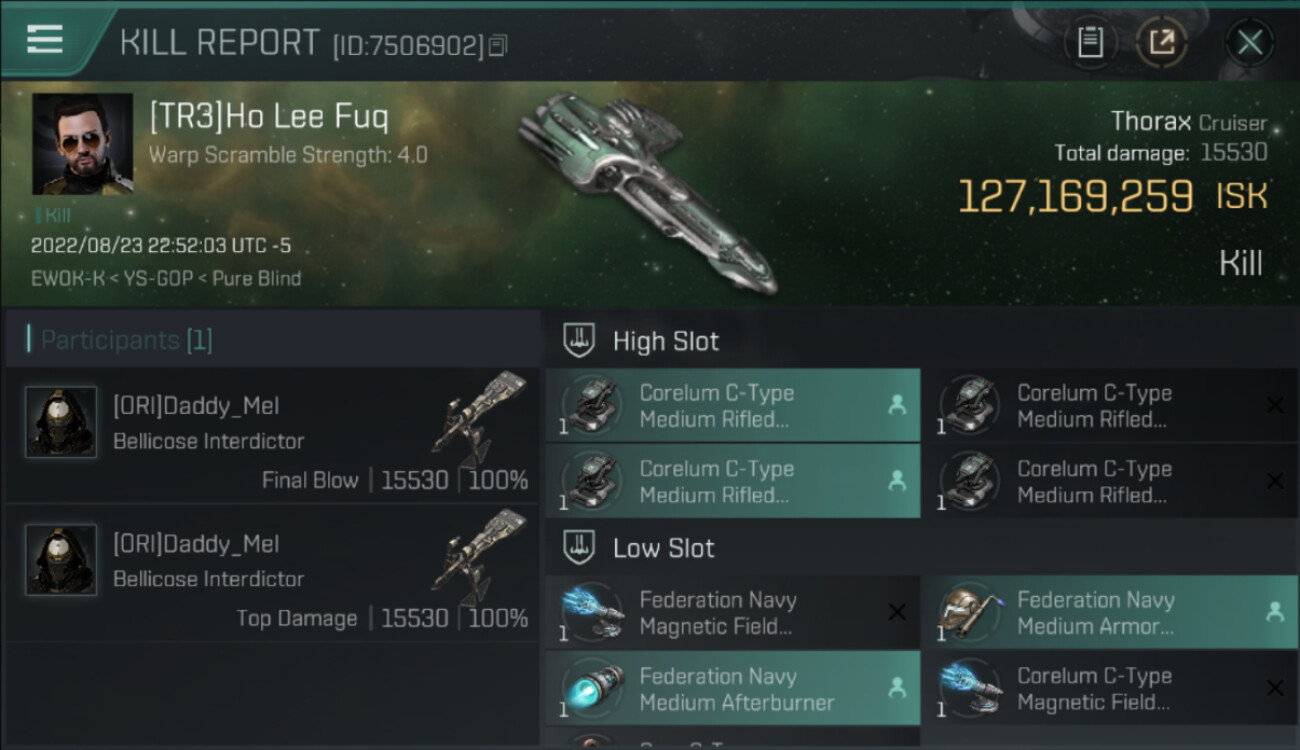Select Corelum C-Type Magnetic Field module
Image resolution: width=1300 pixels, height=750 pixels.
click(1108, 689)
